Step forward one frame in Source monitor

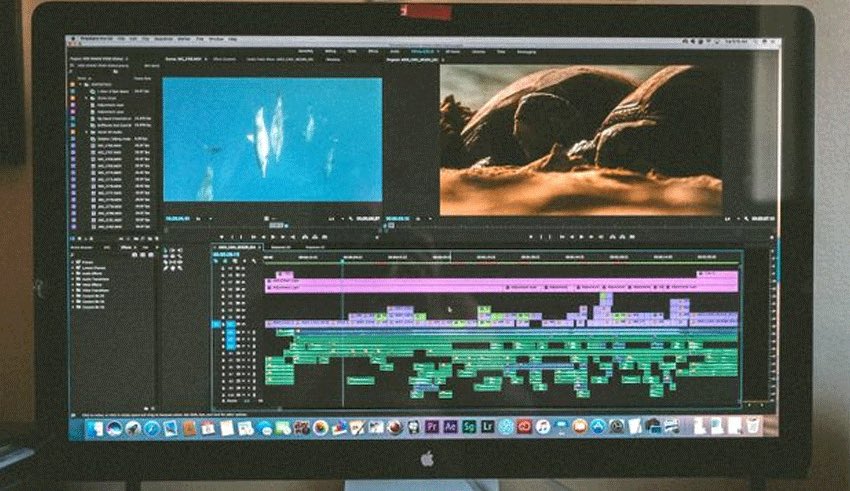pyautogui.click(x=282, y=237)
